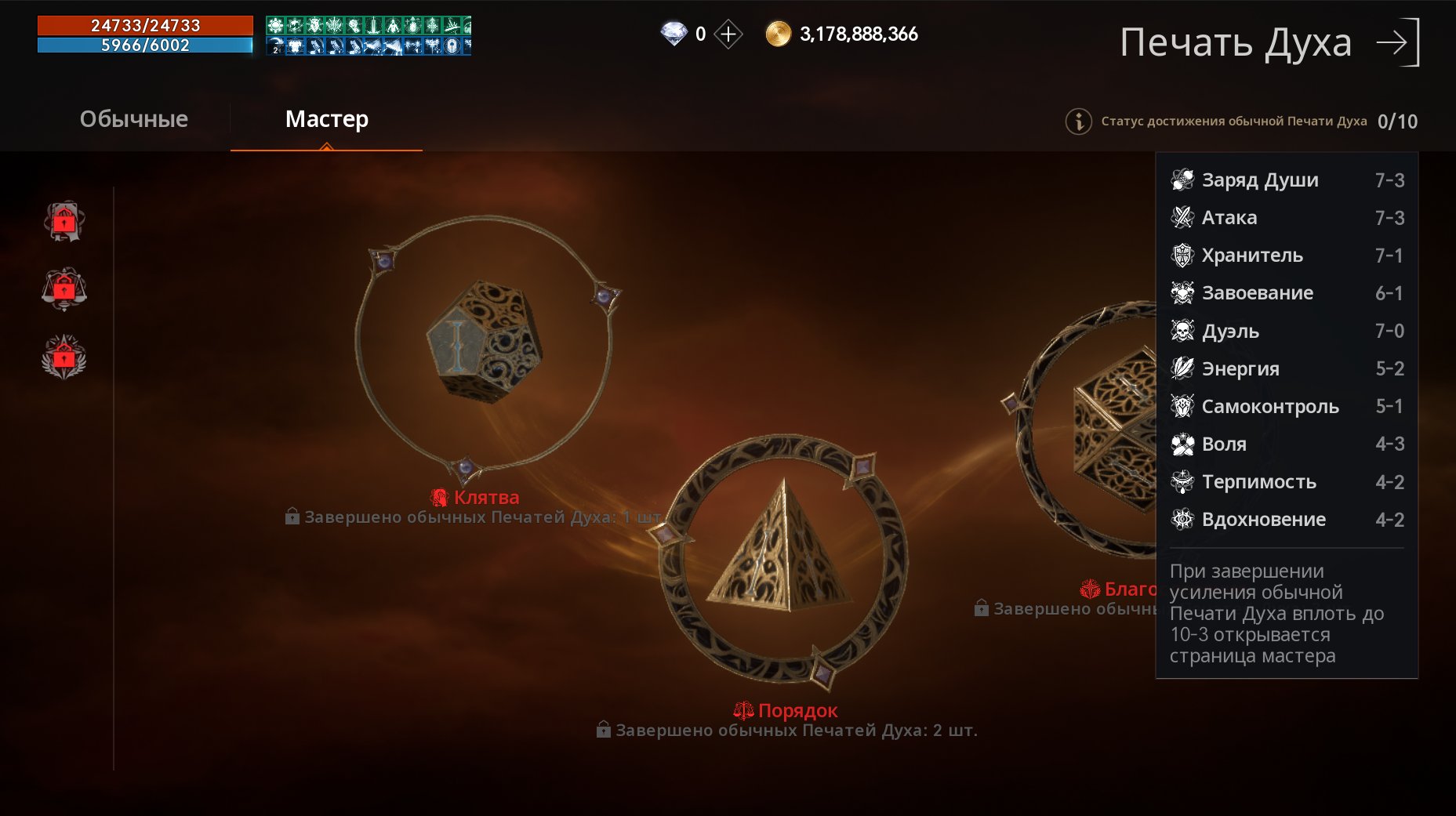The image size is (1456, 816).
Task: Select the middle locked scales icon in sidebar
Action: click(x=64, y=289)
